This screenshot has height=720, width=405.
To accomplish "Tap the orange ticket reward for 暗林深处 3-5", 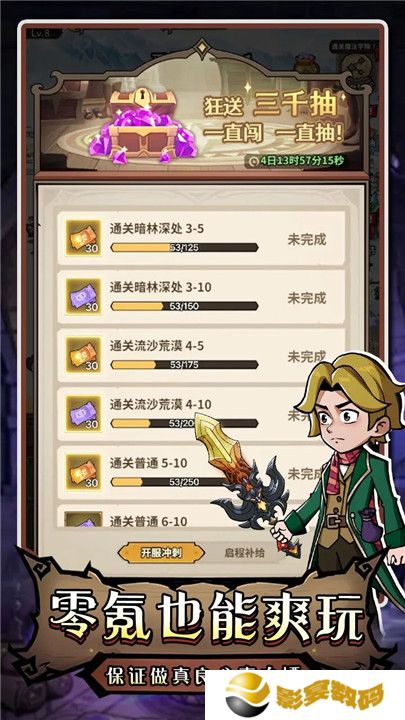I will pos(83,238).
